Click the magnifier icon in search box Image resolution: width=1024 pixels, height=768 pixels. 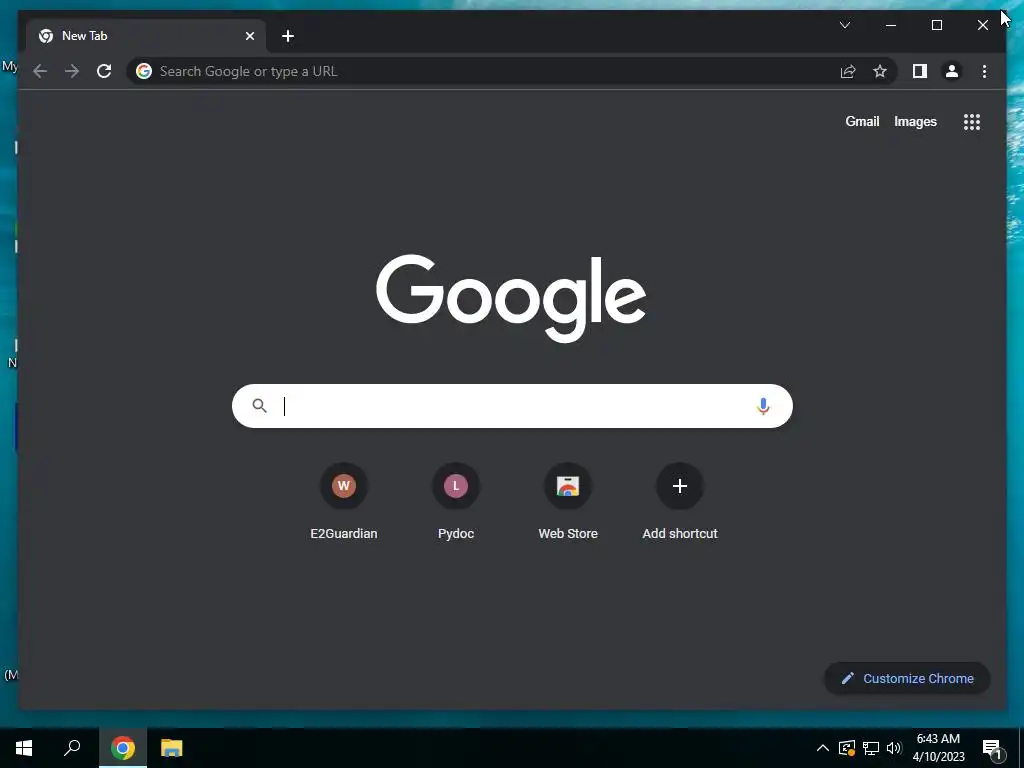(259, 406)
